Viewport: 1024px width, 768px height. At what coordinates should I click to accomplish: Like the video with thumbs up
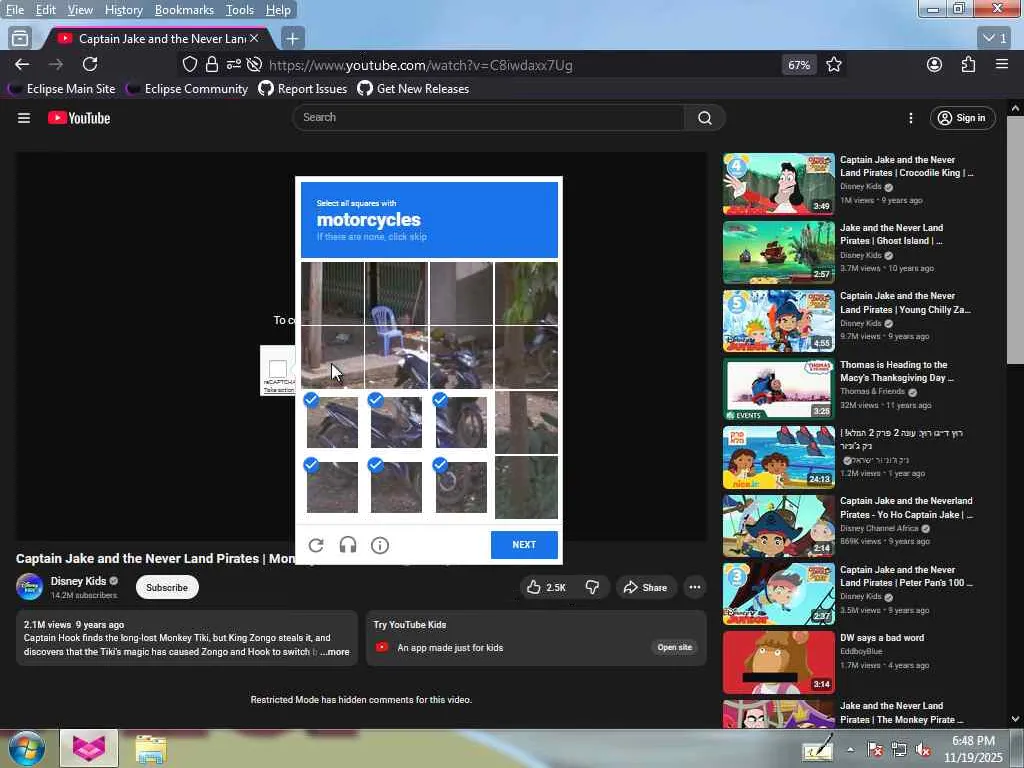coord(547,587)
